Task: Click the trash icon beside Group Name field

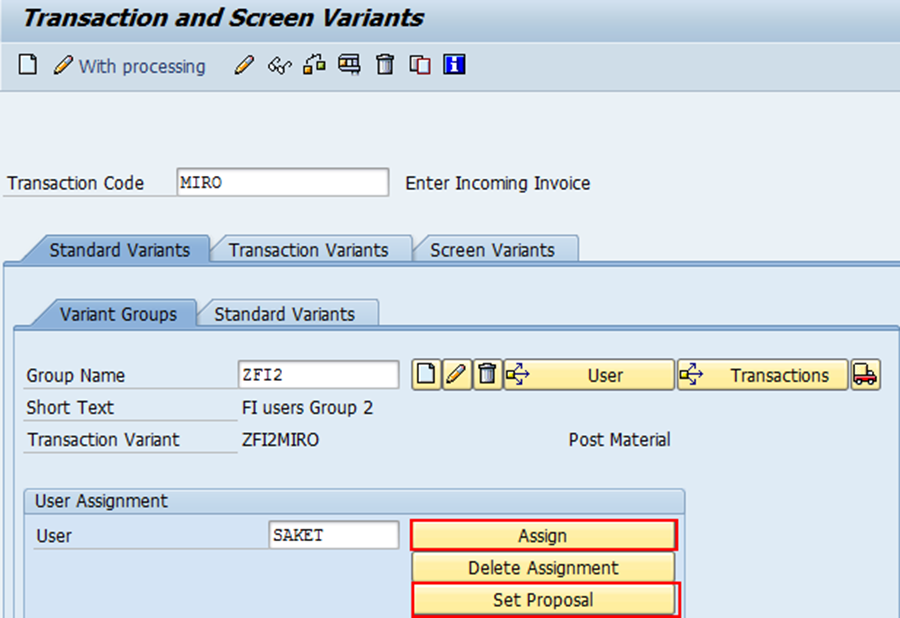Action: tap(487, 374)
